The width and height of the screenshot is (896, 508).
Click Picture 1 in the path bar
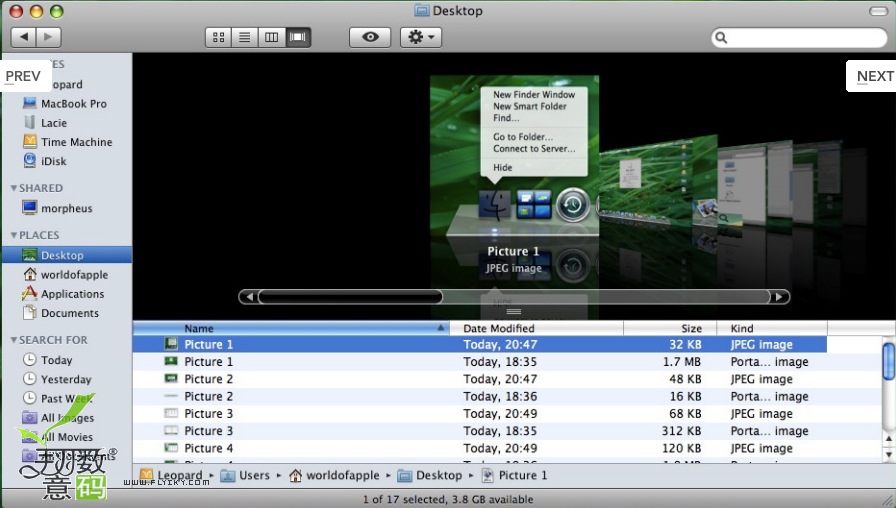[514, 475]
